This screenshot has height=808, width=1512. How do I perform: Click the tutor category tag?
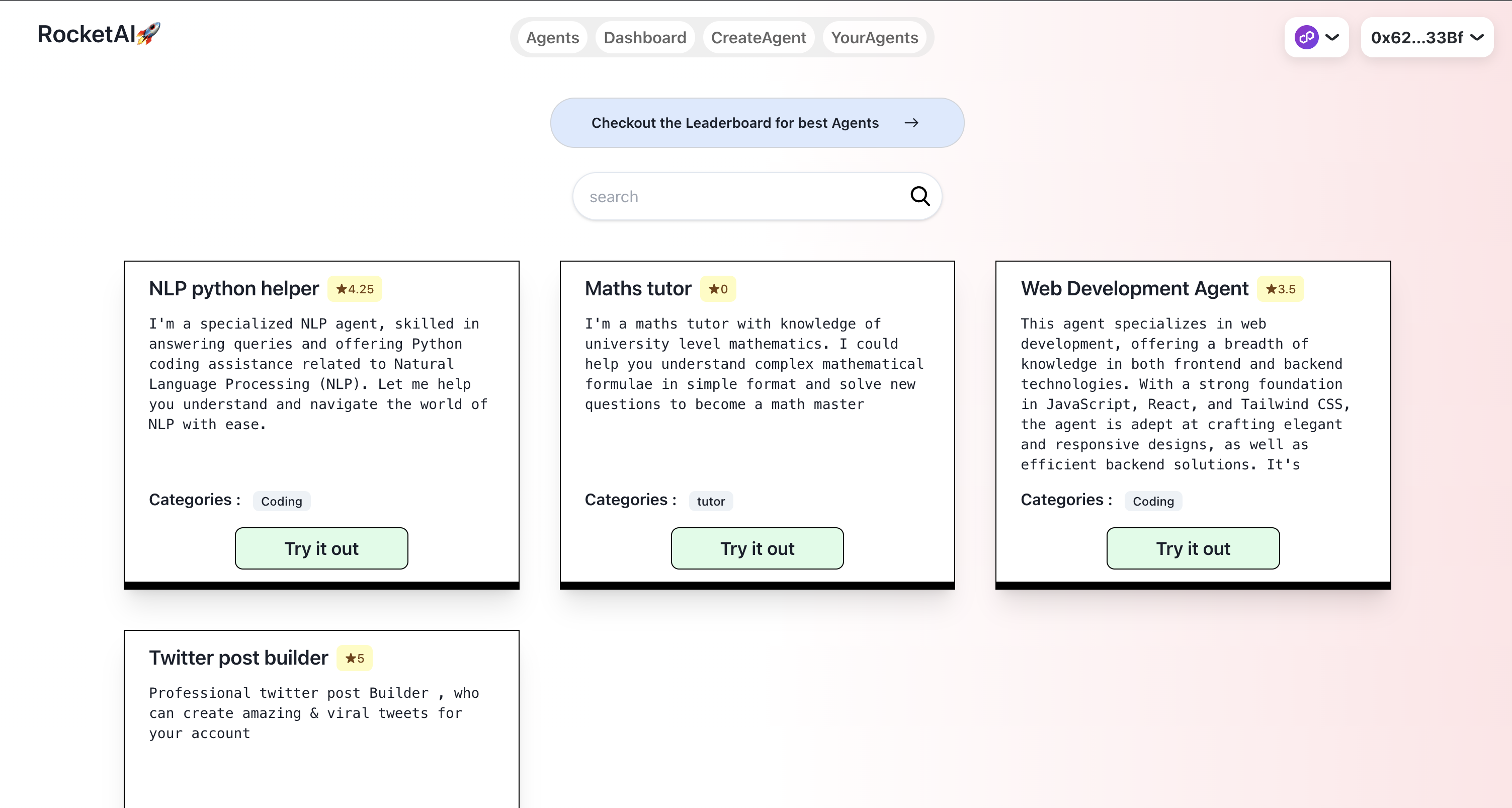[710, 502]
